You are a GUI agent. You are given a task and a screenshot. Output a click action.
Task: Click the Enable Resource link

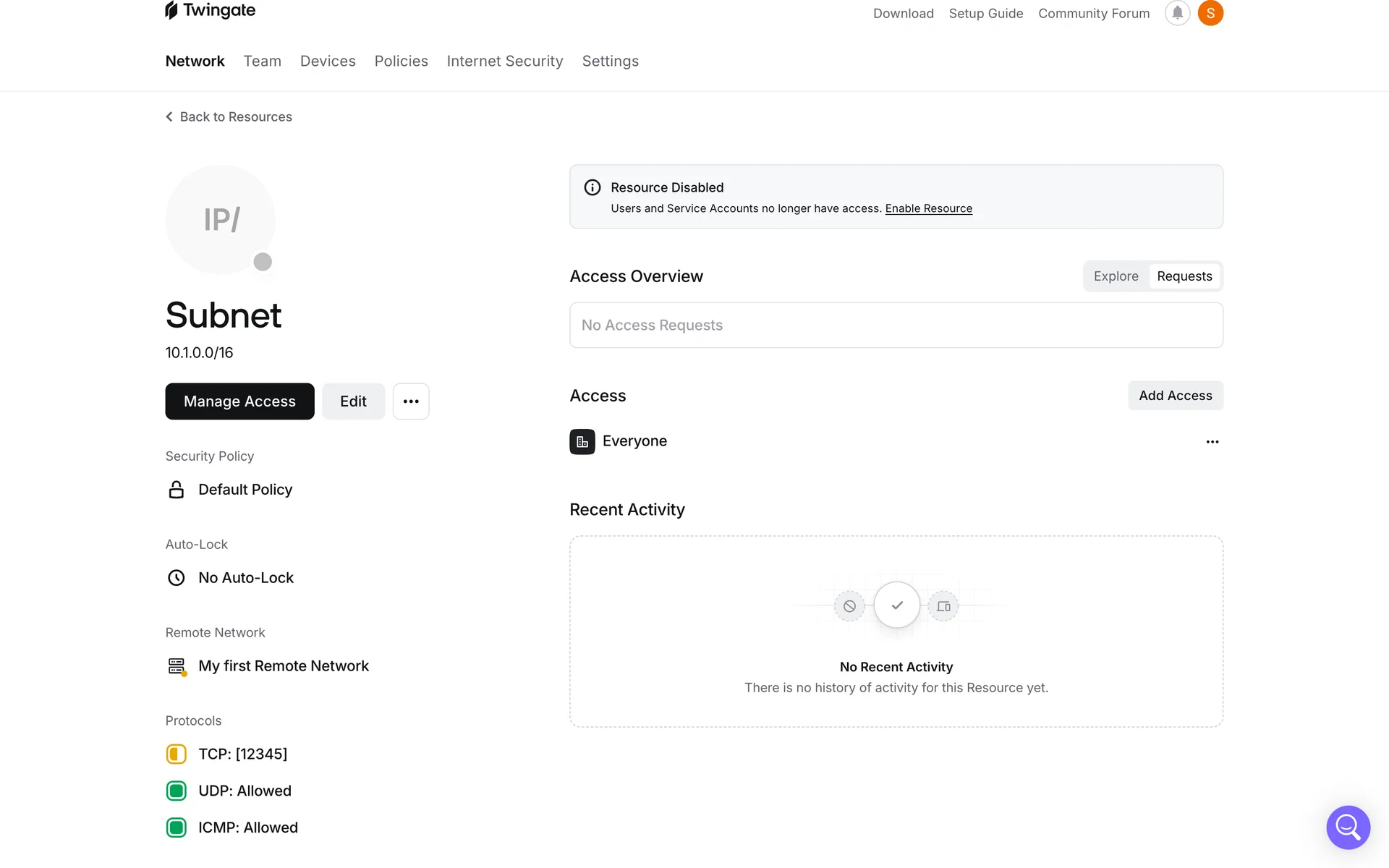coord(928,208)
